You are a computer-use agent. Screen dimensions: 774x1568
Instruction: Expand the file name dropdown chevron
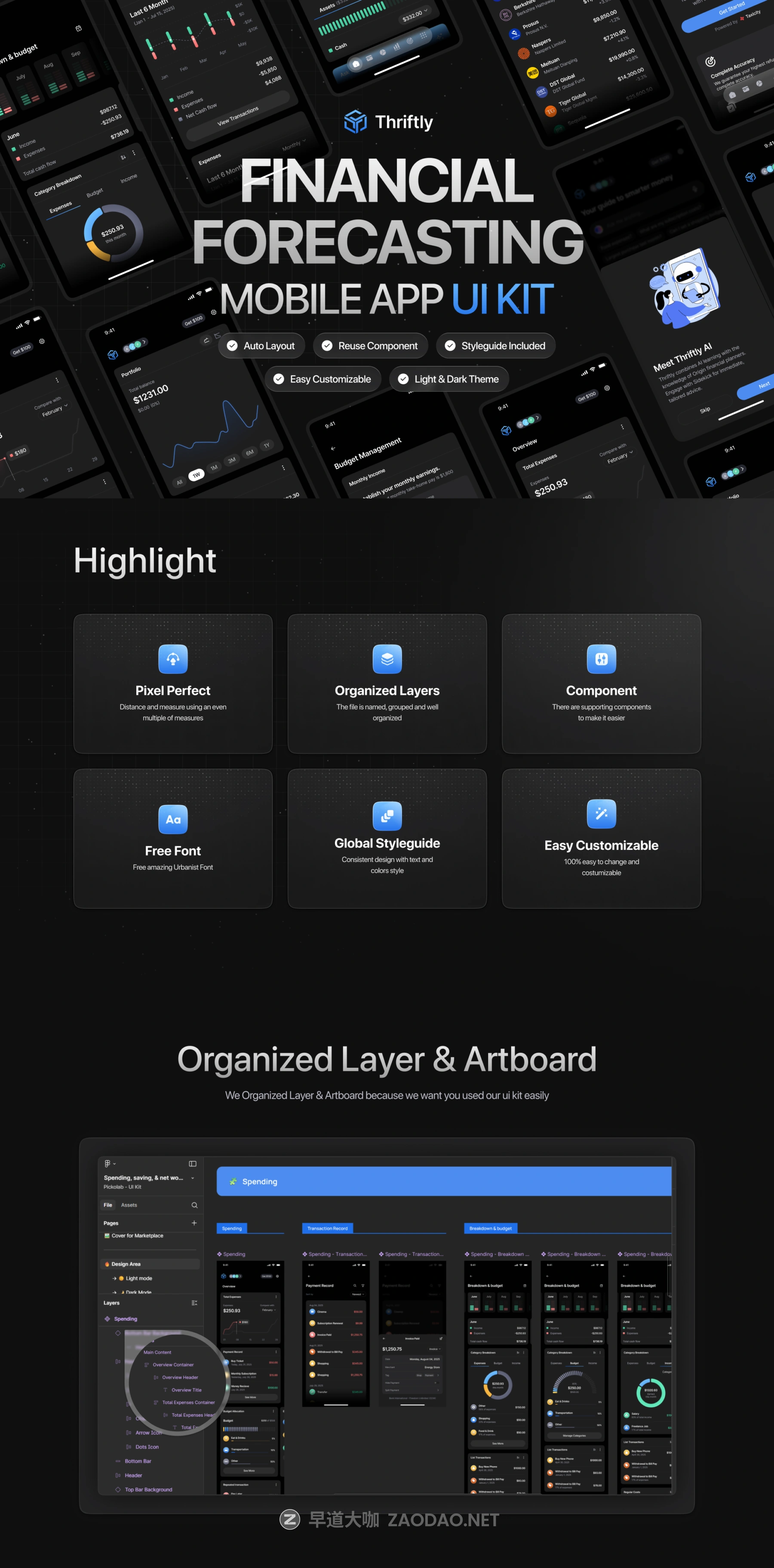[193, 1178]
